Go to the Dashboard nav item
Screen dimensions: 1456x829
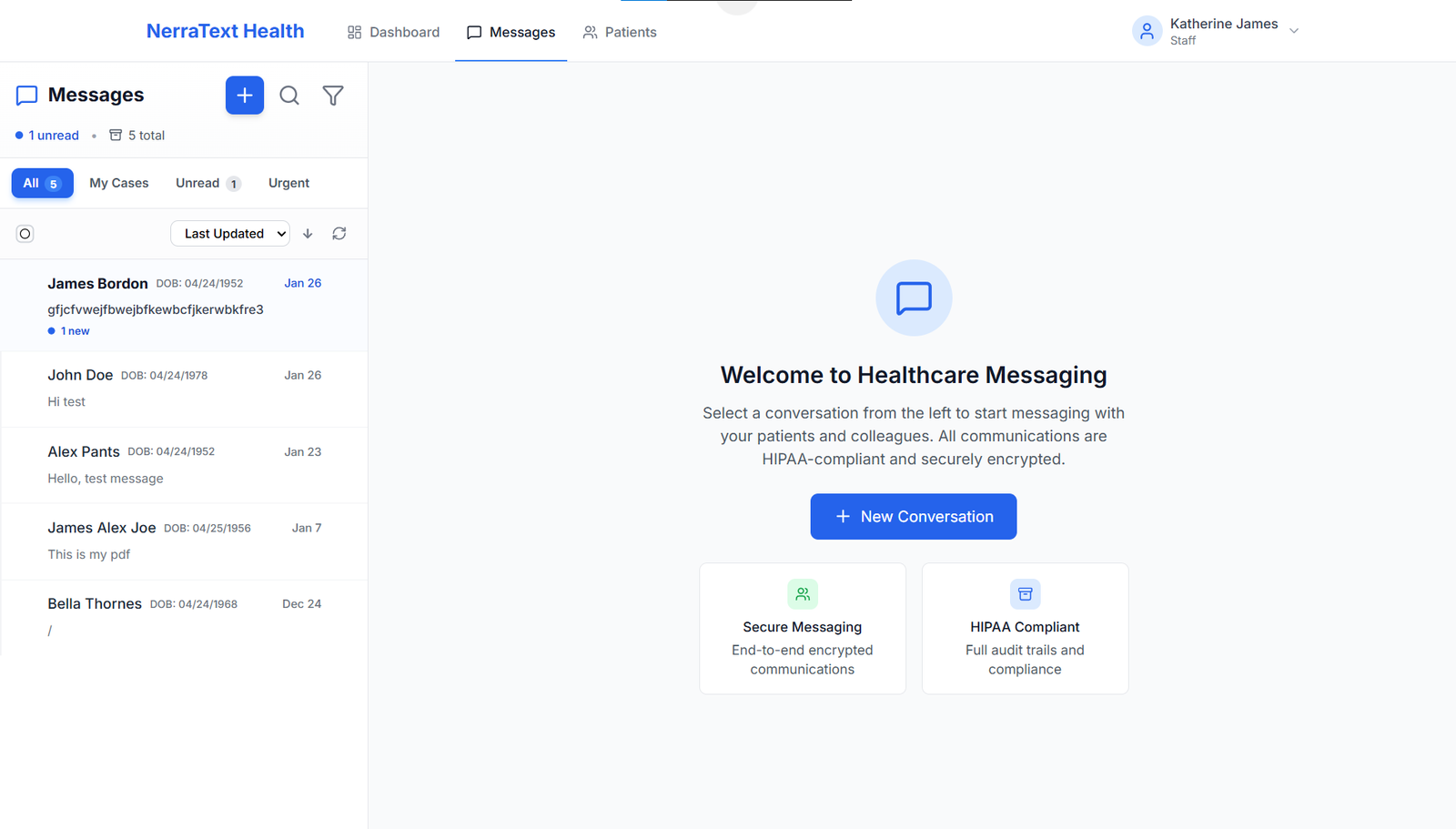(x=393, y=32)
